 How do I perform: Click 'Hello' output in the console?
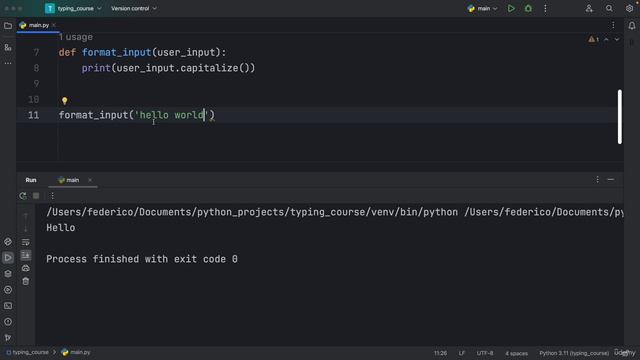60,228
